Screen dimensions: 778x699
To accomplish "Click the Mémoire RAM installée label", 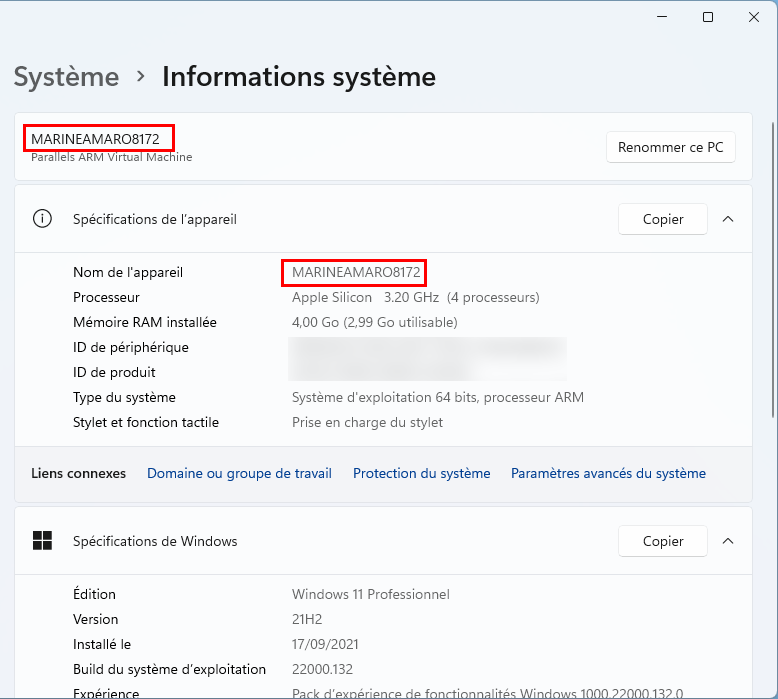I will coord(145,322).
